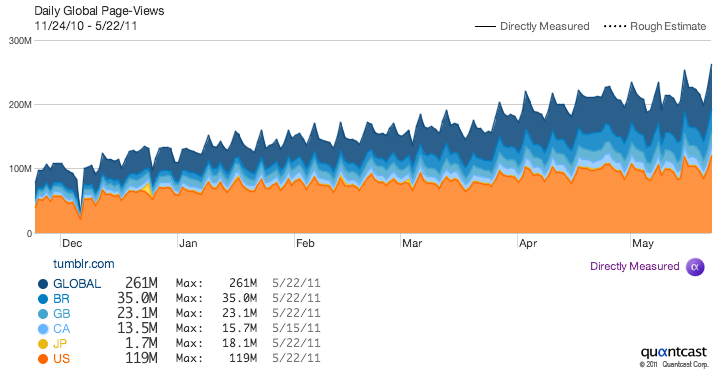Viewport: 725px width, 380px height.
Task: Click the Jan axis label
Action: click(x=188, y=243)
